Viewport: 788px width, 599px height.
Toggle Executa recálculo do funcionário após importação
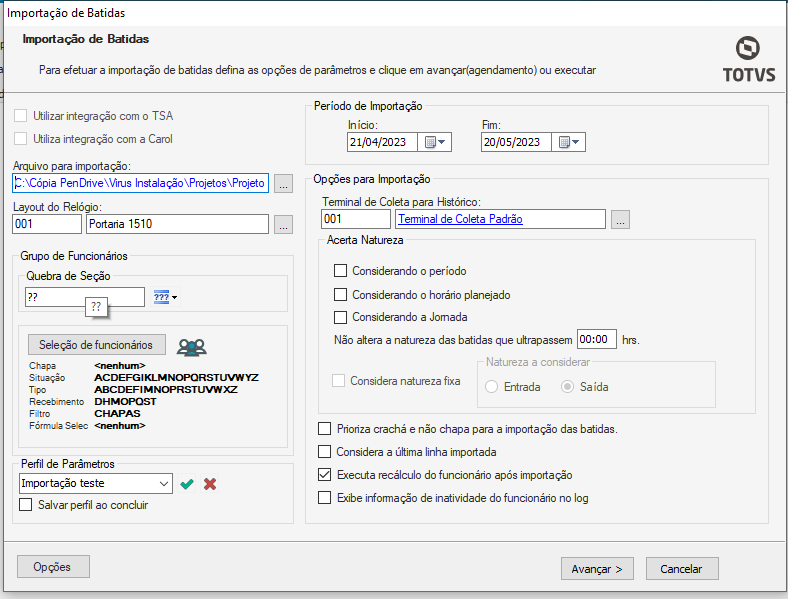coord(324,475)
